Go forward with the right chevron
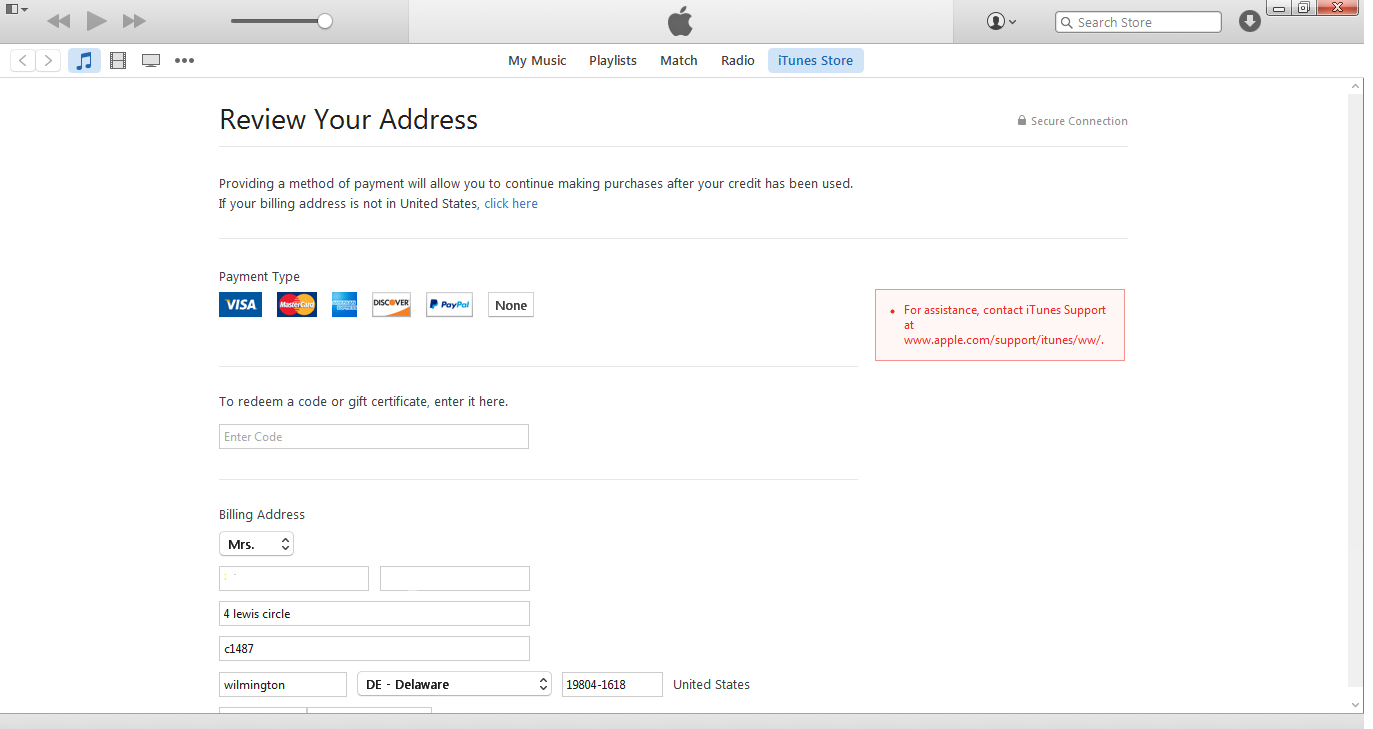Screen dimensions: 1373x729 (48, 61)
